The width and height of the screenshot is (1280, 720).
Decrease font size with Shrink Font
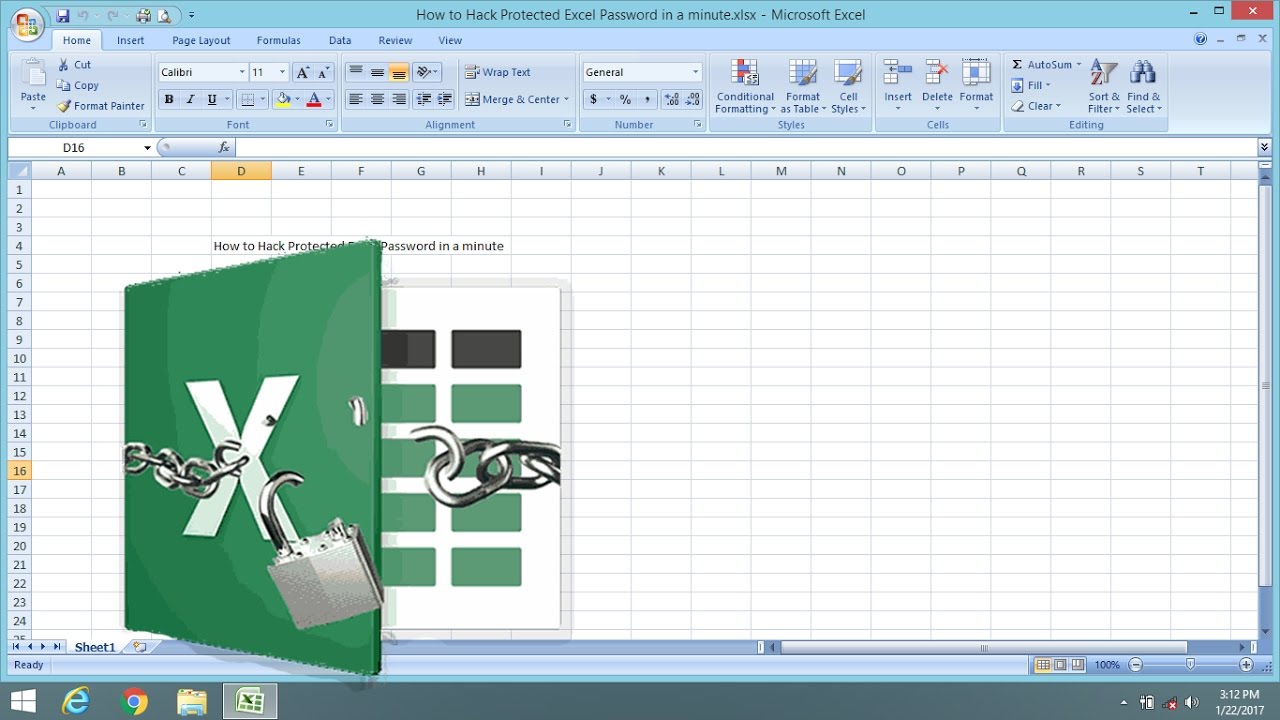[323, 72]
